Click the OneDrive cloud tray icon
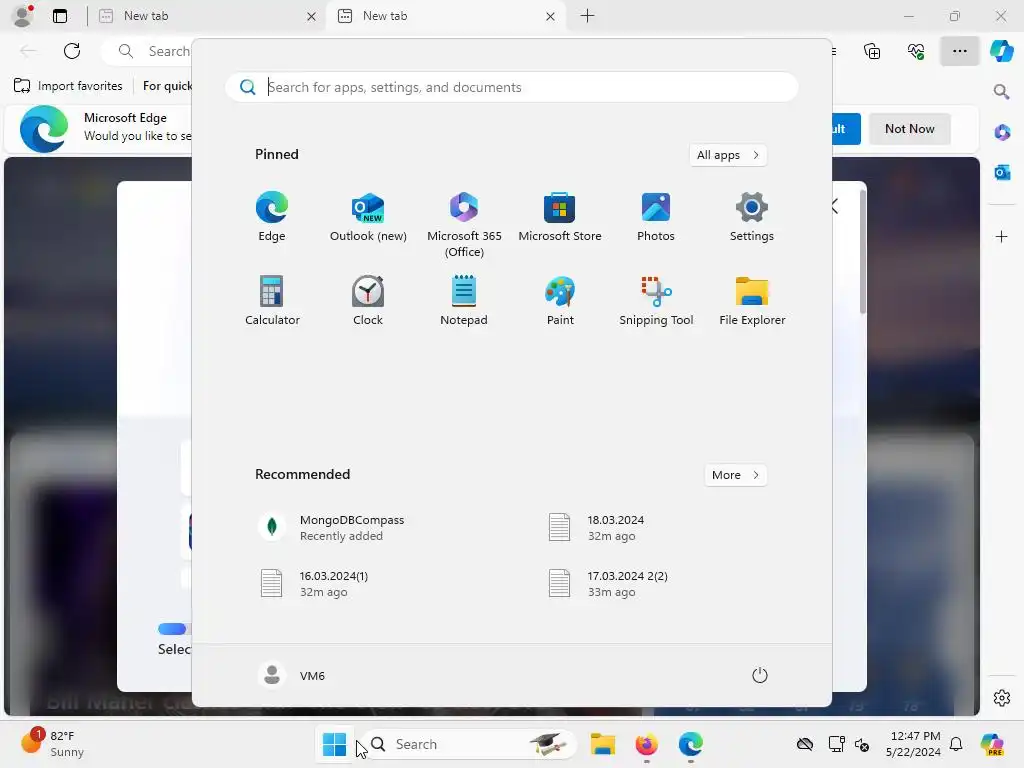Screen dimensions: 1024x768 [x=805, y=744]
